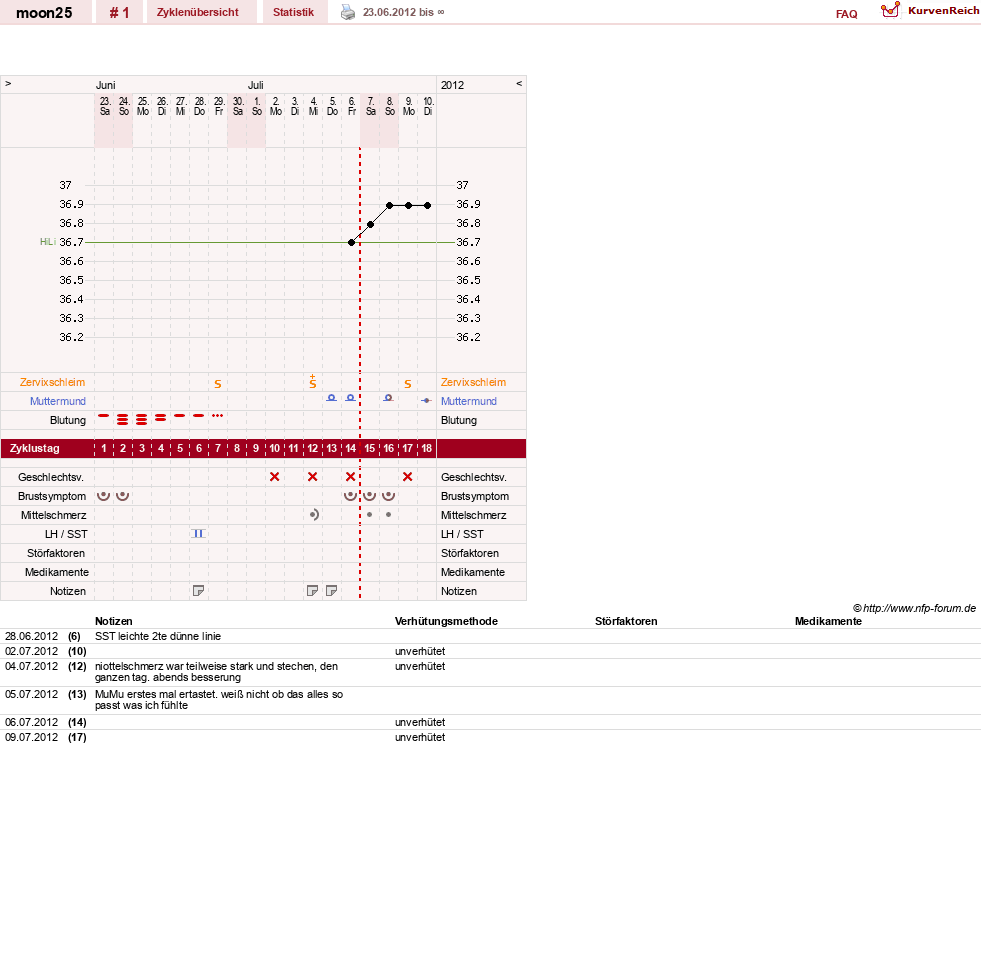
Task: Open the FAQ link
Action: tap(846, 14)
